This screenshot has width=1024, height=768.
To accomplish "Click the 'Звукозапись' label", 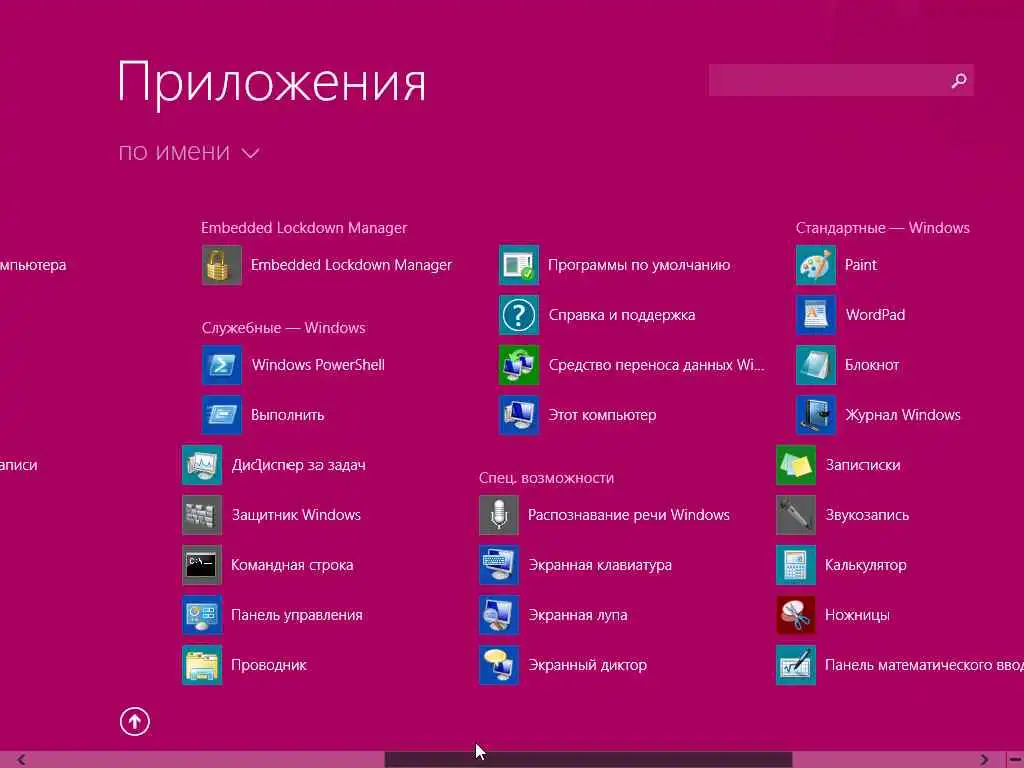I will pyautogui.click(x=867, y=515).
